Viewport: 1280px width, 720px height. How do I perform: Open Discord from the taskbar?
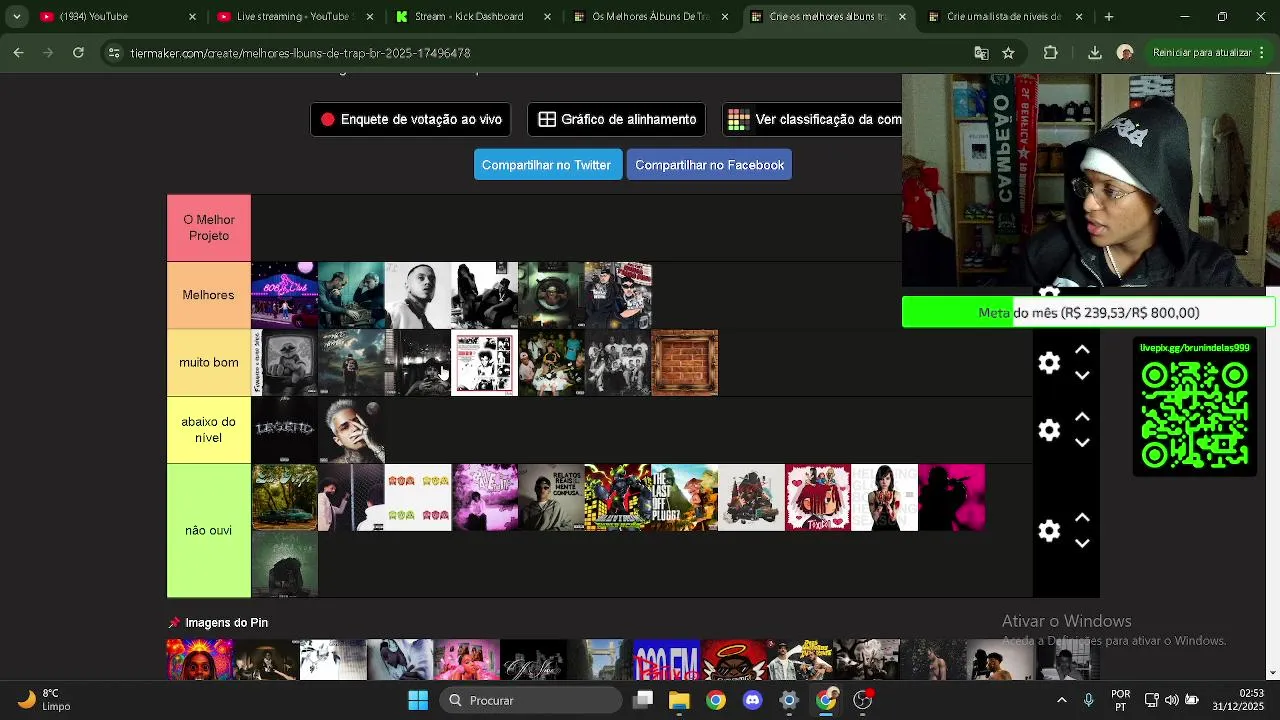tap(752, 700)
